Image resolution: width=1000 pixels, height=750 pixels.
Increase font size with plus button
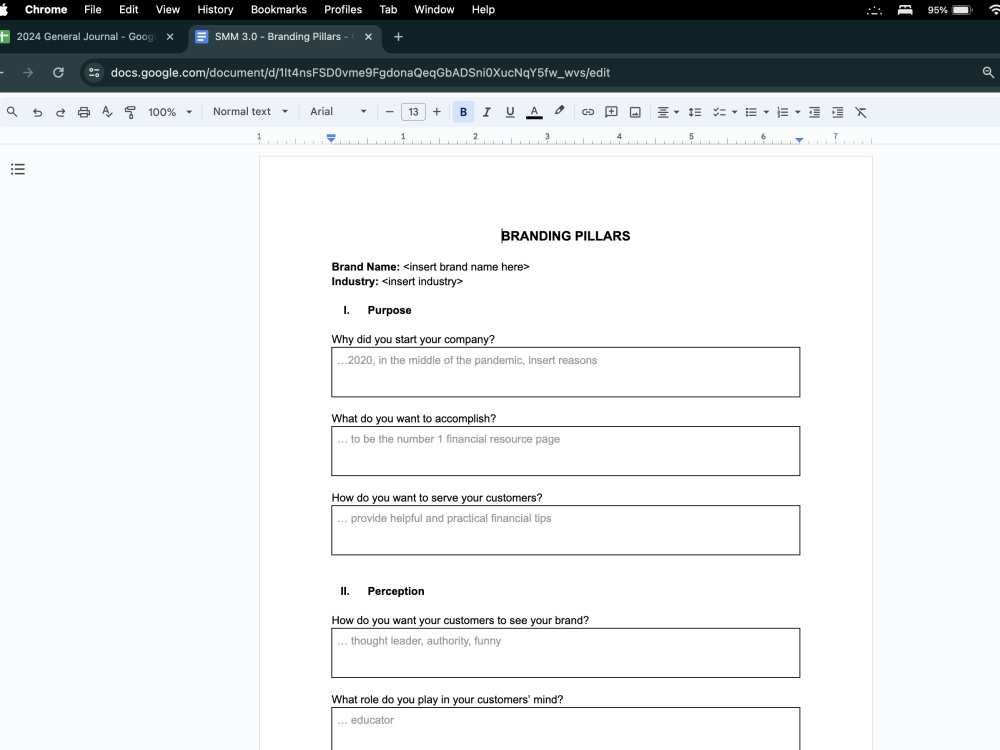(x=437, y=112)
